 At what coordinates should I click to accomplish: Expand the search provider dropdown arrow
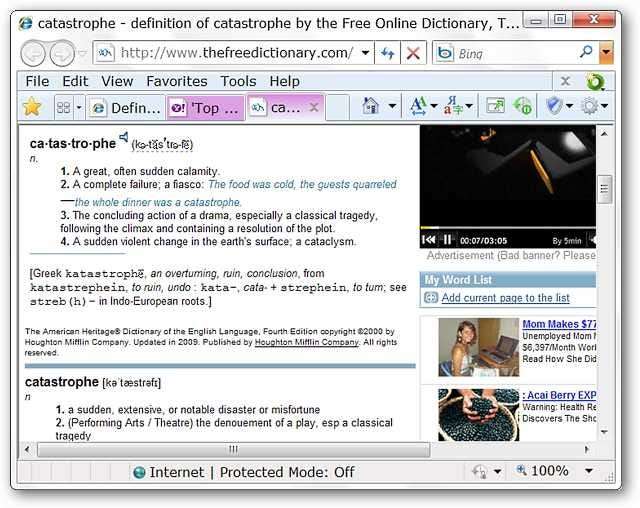click(x=606, y=53)
